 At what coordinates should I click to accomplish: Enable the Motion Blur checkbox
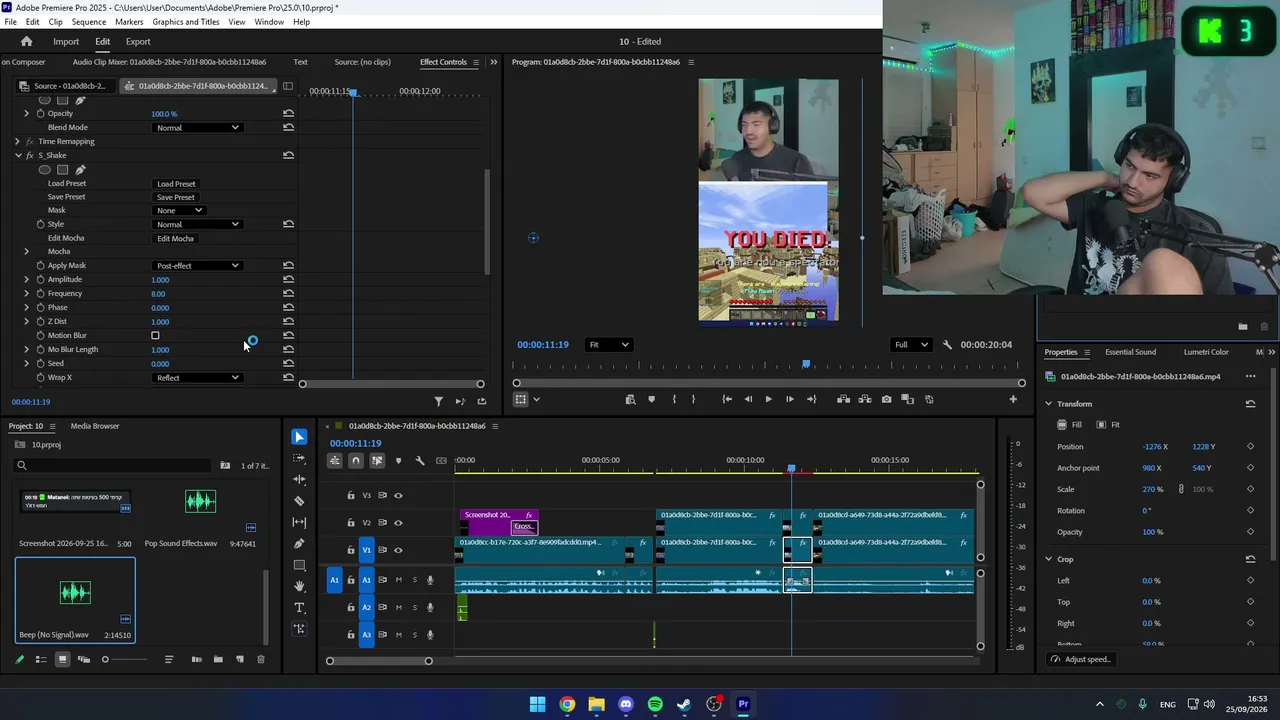pos(155,335)
